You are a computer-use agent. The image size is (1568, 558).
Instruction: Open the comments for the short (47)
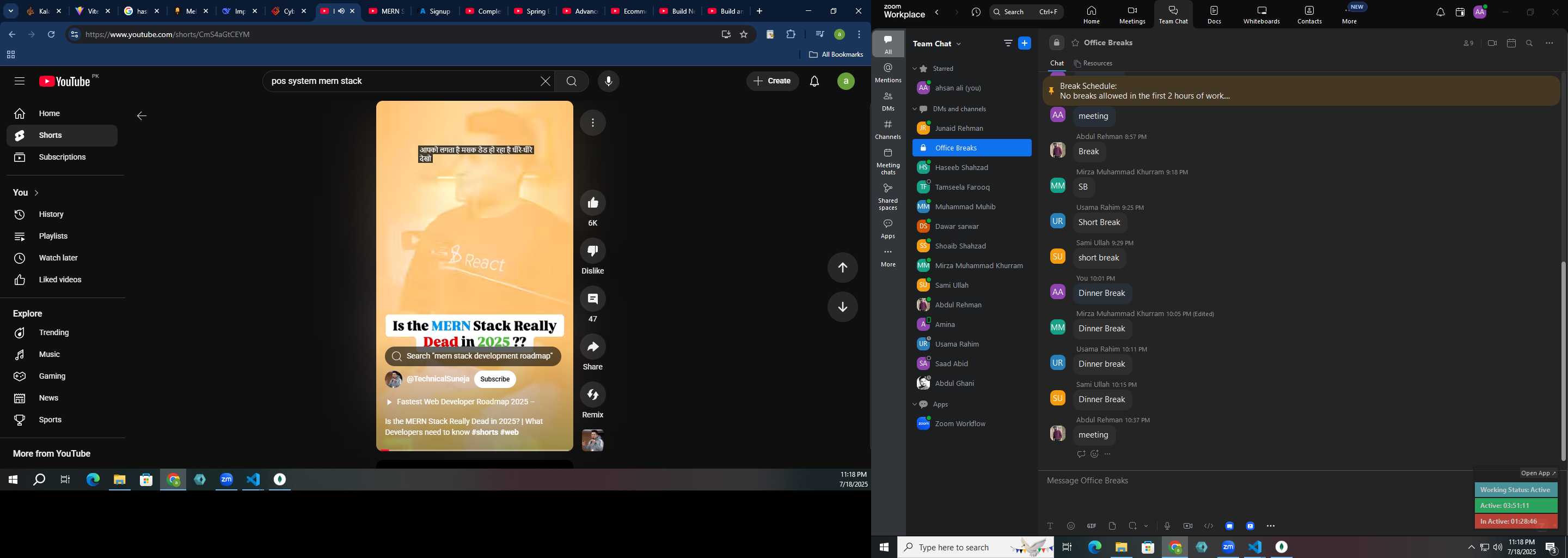pyautogui.click(x=592, y=299)
